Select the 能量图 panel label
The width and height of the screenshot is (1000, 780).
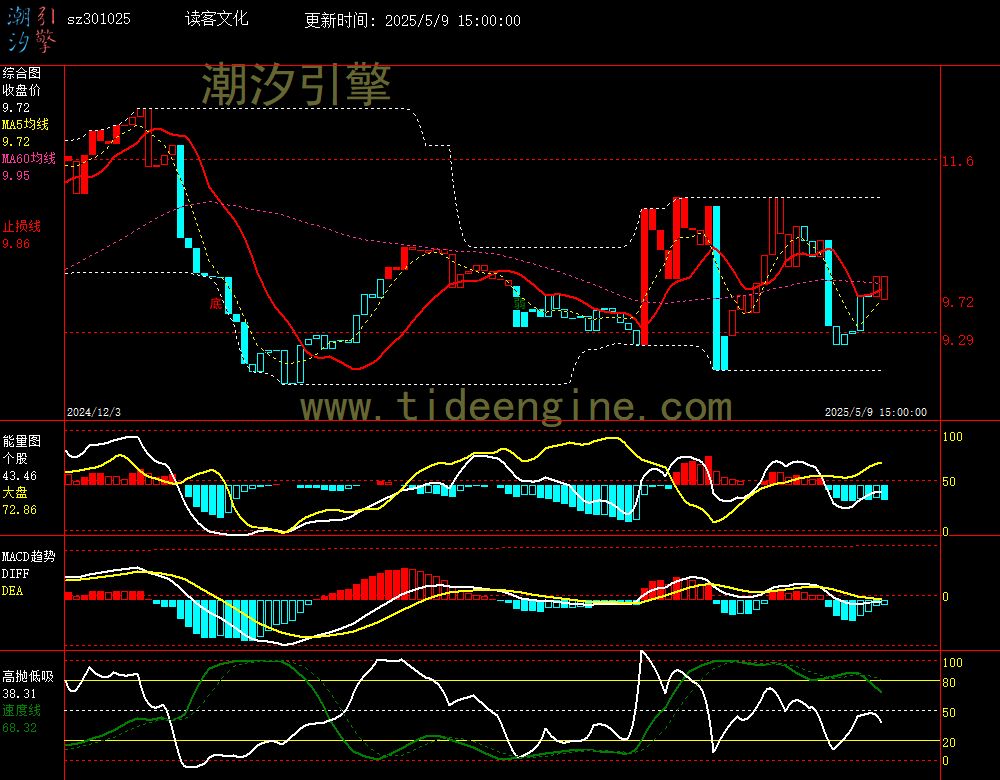(x=22, y=441)
